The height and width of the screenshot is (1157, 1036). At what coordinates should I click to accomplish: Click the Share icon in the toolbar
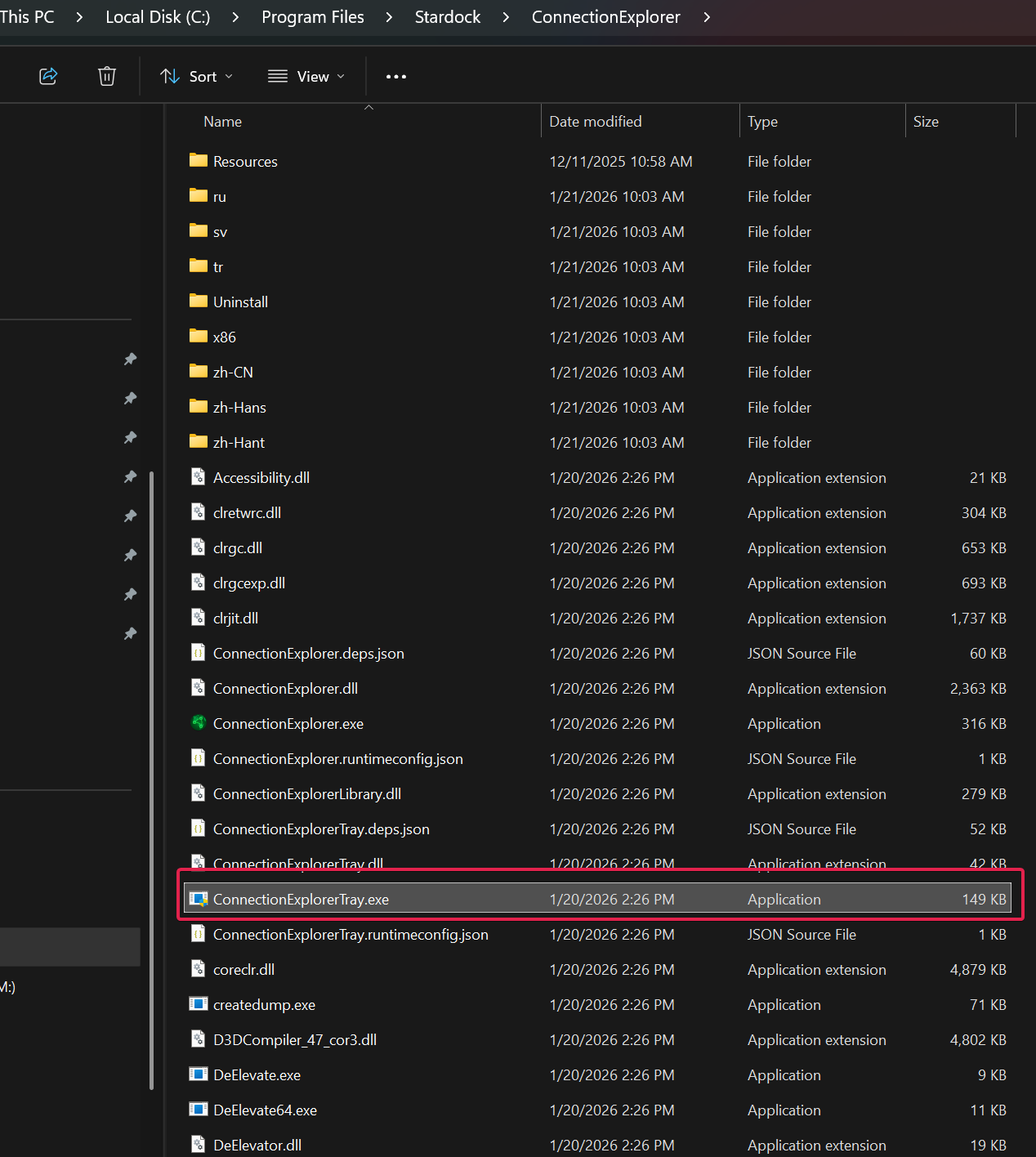click(x=48, y=76)
